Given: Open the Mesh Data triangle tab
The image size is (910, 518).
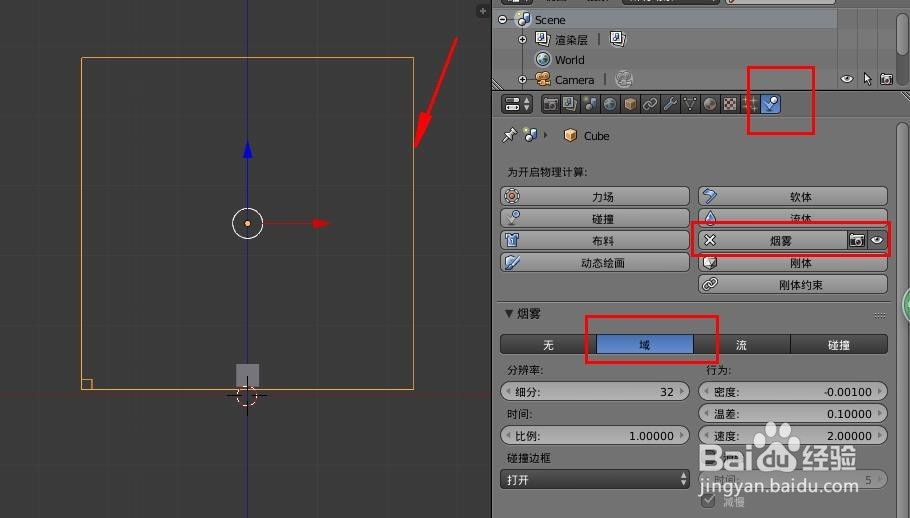Looking at the screenshot, I should click(690, 104).
